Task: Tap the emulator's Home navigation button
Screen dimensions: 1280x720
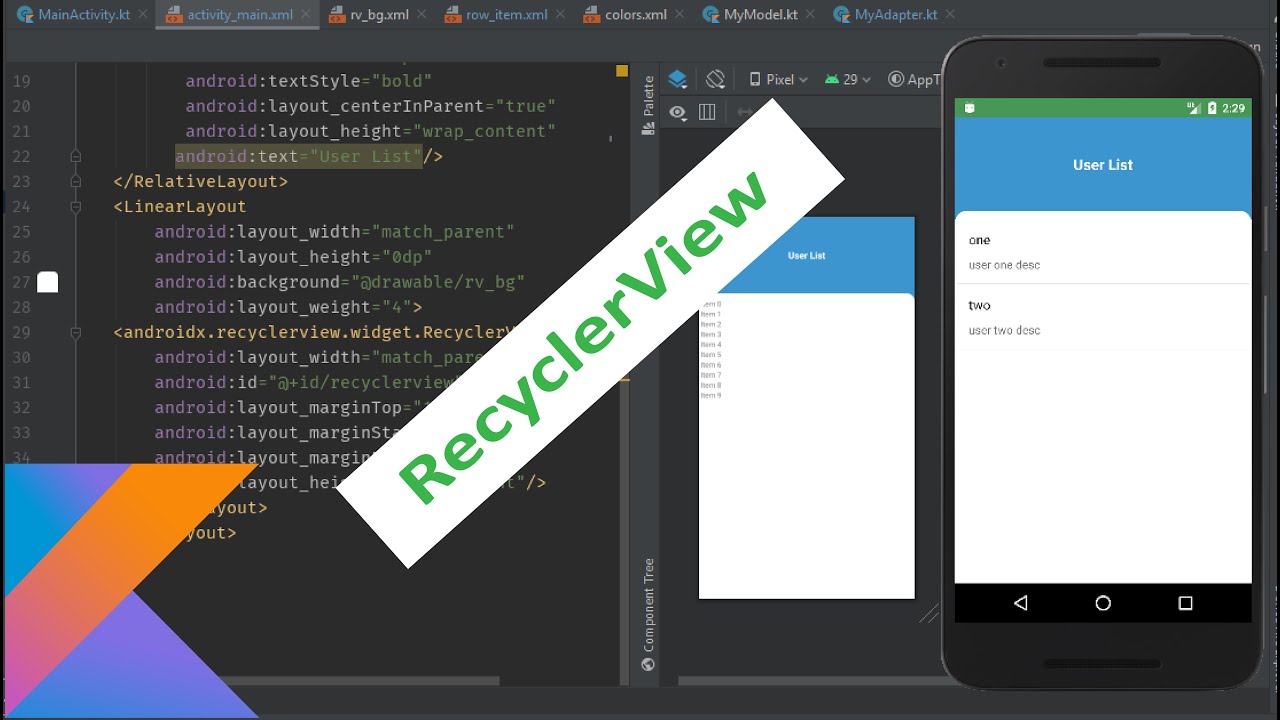Action: (x=1103, y=603)
